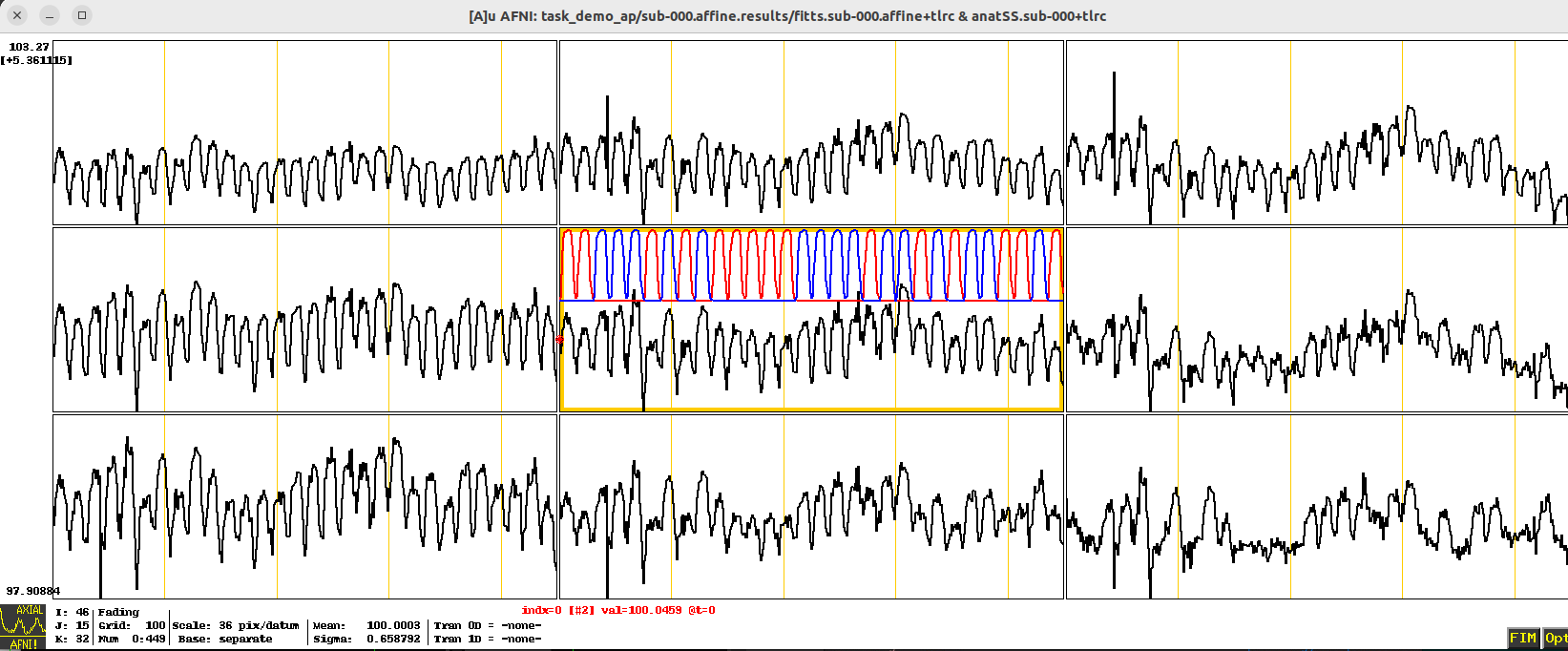The image size is (1568, 651).
Task: Select the top-left voxel sub-graph
Action: coord(304,132)
